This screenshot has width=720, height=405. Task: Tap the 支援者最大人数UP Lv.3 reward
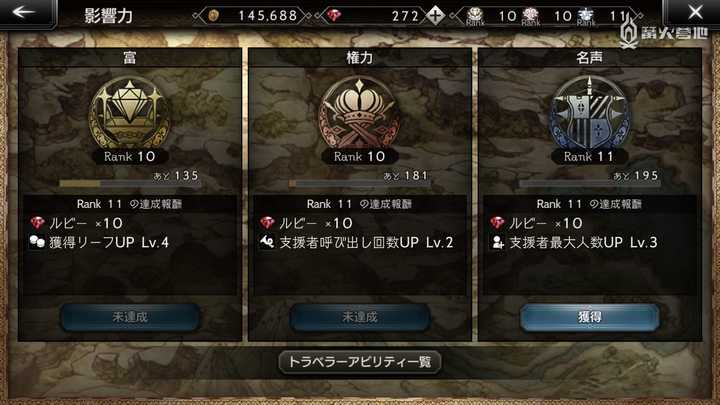point(574,242)
